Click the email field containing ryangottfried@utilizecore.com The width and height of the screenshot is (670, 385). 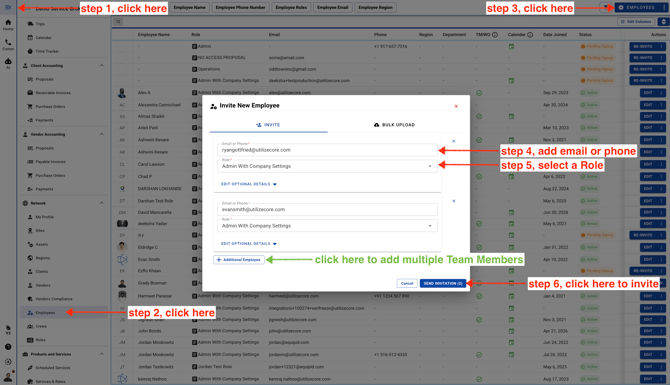pos(327,150)
